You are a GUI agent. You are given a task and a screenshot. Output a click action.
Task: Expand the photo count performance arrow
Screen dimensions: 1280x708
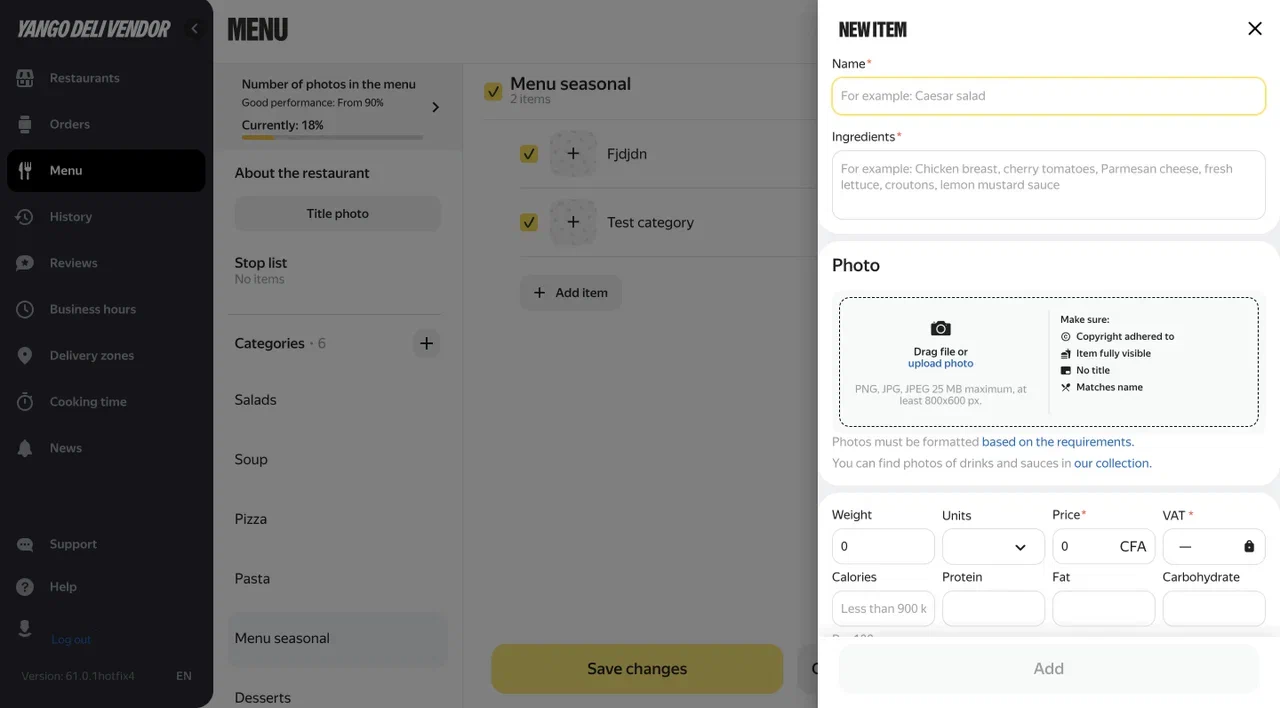pyautogui.click(x=435, y=107)
